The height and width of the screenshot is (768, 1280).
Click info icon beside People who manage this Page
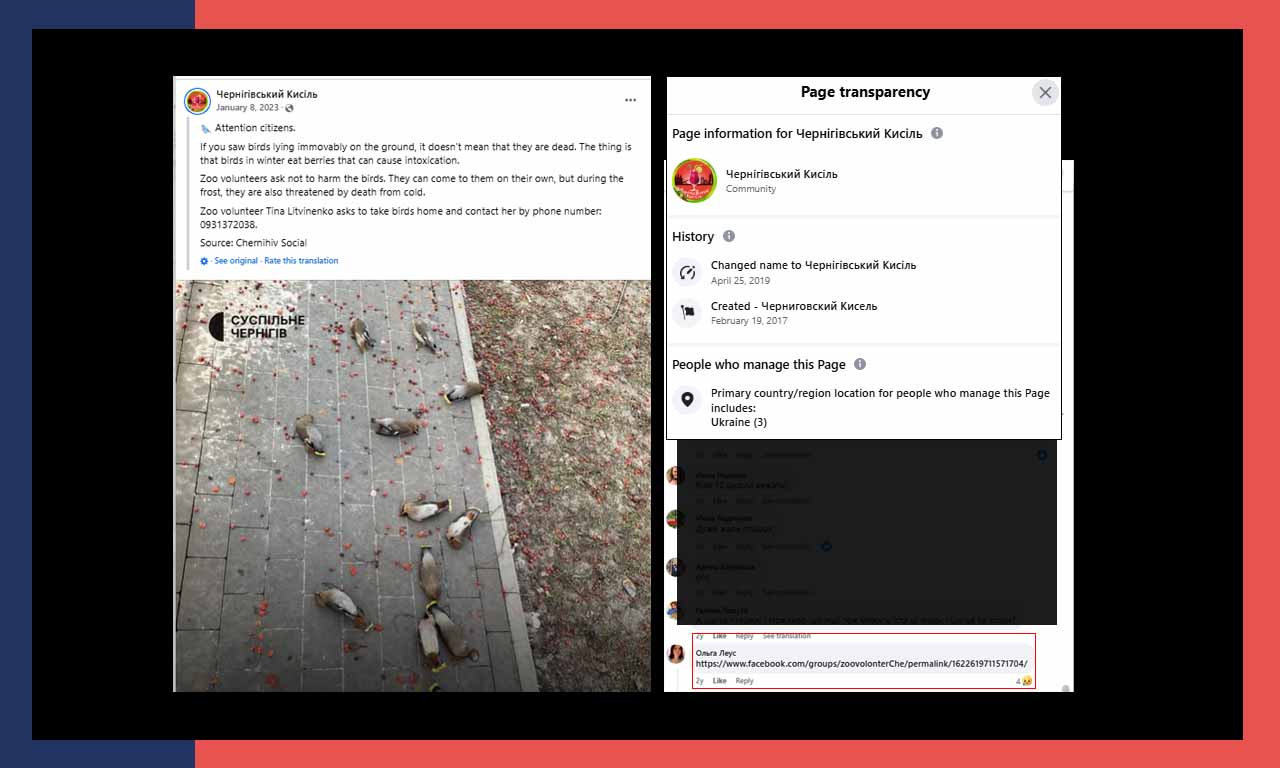860,365
